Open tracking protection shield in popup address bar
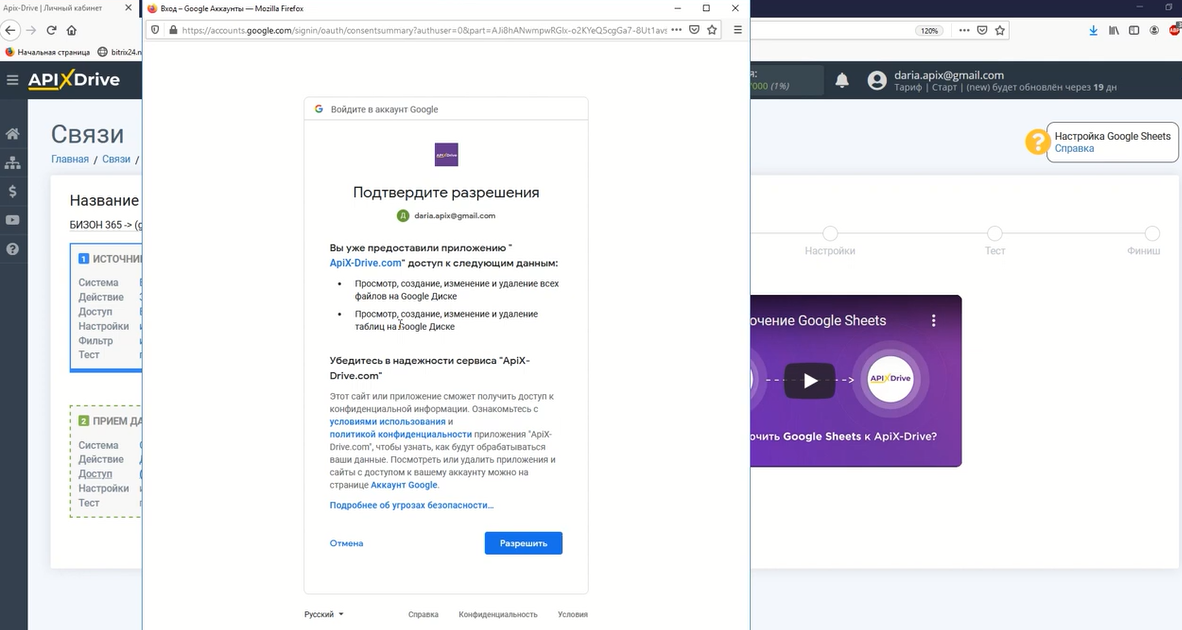The width and height of the screenshot is (1182, 630). (x=155, y=30)
